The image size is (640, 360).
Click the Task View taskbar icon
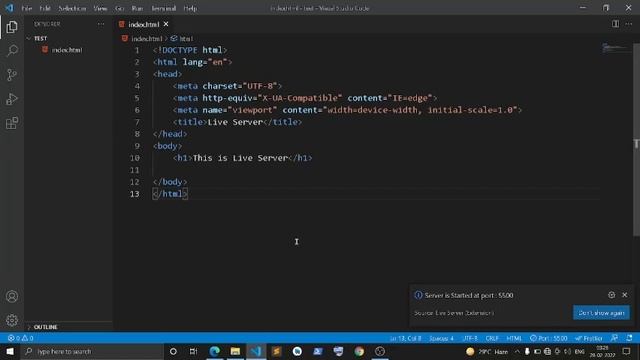pos(193,351)
